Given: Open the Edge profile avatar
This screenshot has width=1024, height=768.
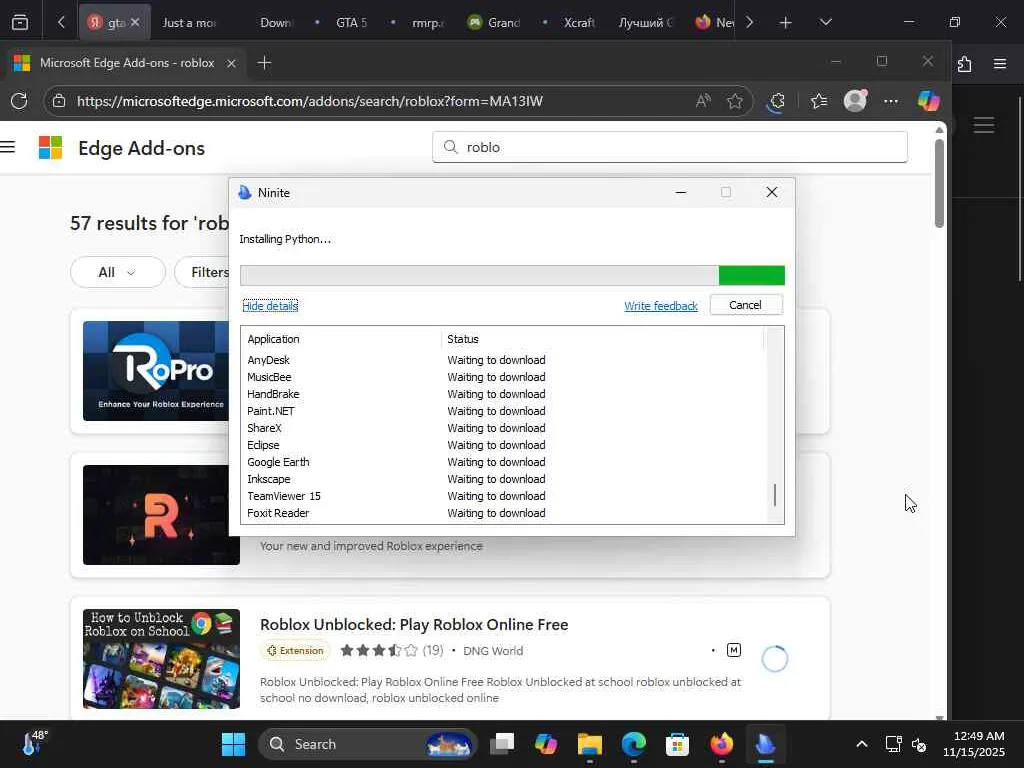Looking at the screenshot, I should [855, 101].
